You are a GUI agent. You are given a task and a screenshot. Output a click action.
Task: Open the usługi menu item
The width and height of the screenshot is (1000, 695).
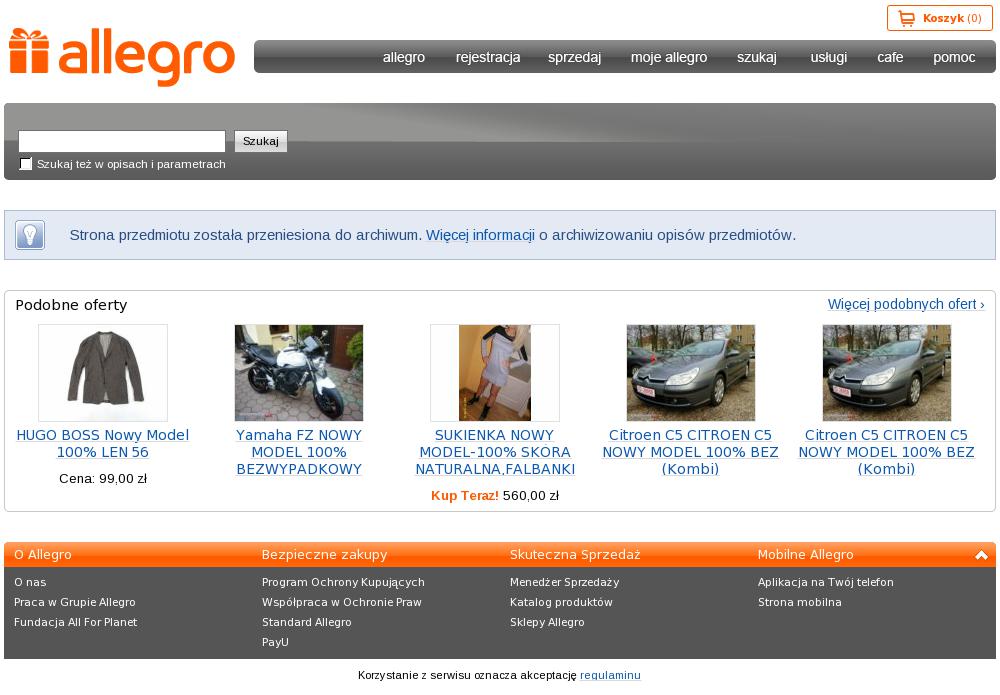pyautogui.click(x=828, y=57)
